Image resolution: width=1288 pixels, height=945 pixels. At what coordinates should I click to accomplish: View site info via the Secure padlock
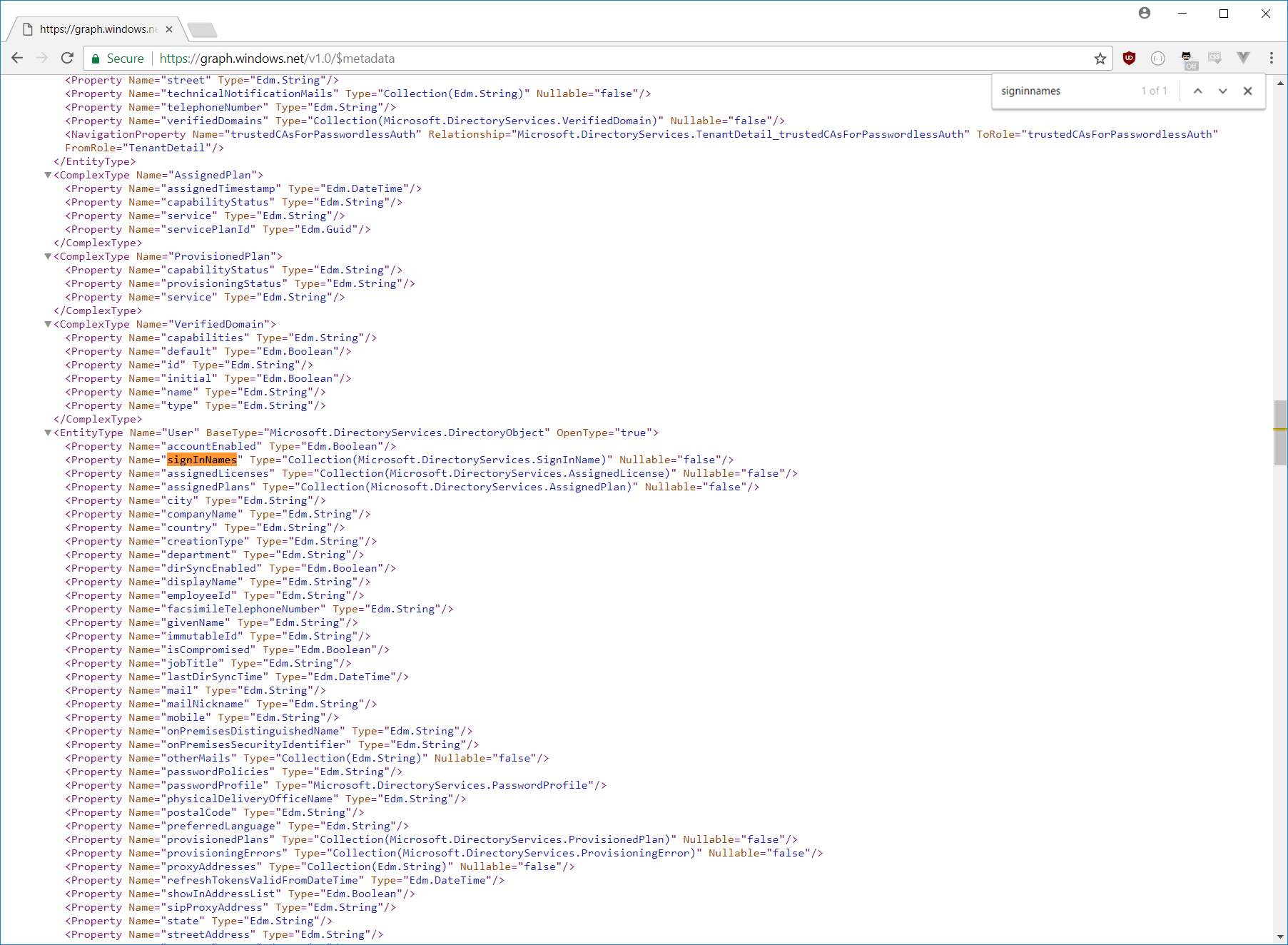point(94,58)
